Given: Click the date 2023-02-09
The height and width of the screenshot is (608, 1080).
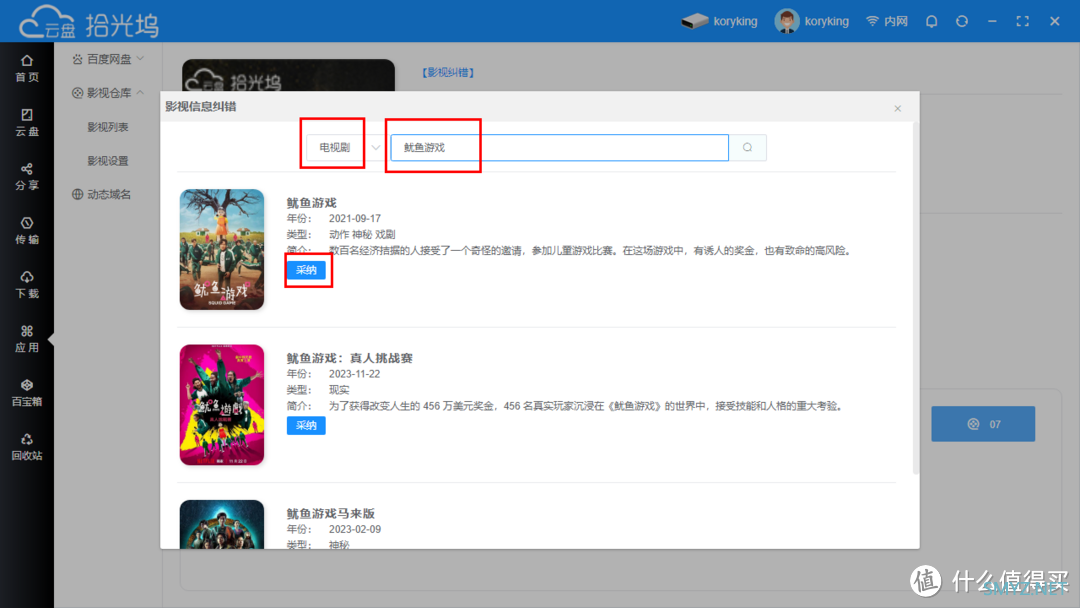Looking at the screenshot, I should pyautogui.click(x=354, y=530).
